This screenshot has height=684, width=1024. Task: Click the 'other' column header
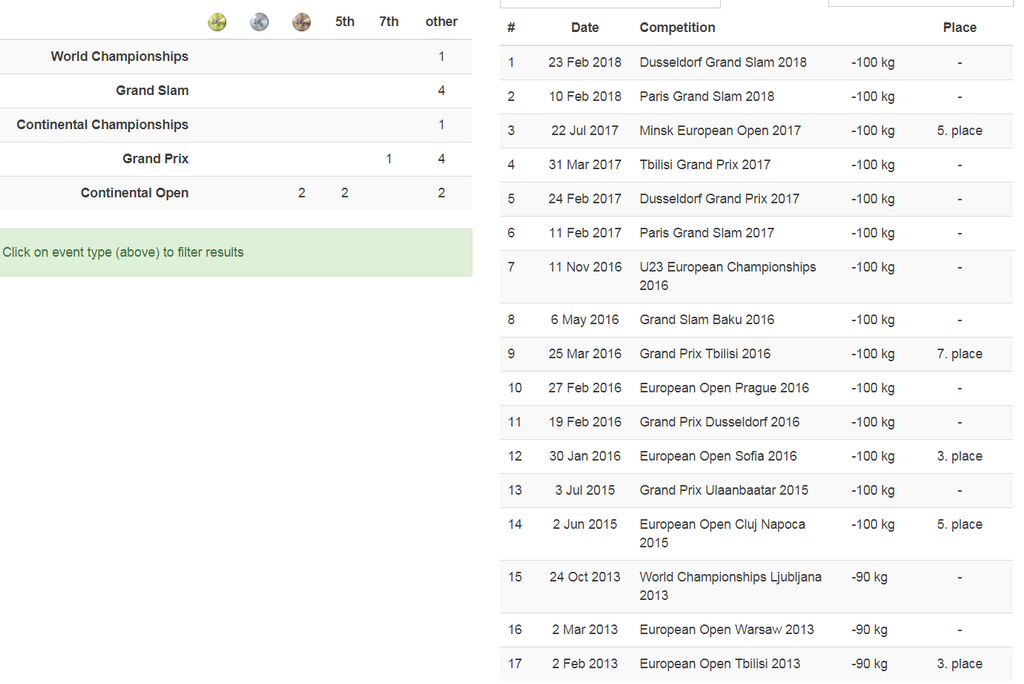(441, 22)
